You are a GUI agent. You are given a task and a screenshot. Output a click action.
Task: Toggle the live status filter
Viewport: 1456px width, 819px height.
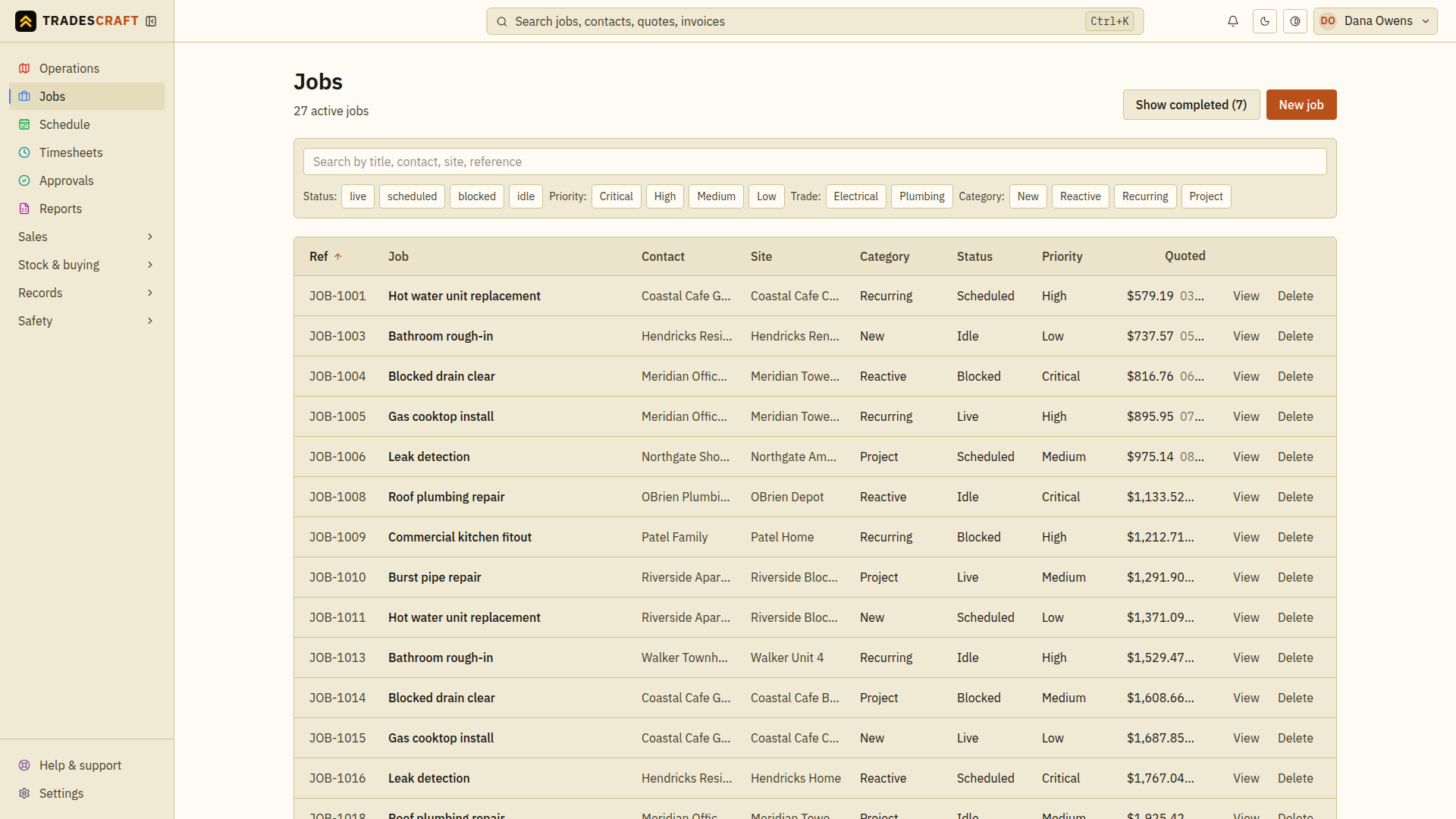[358, 196]
